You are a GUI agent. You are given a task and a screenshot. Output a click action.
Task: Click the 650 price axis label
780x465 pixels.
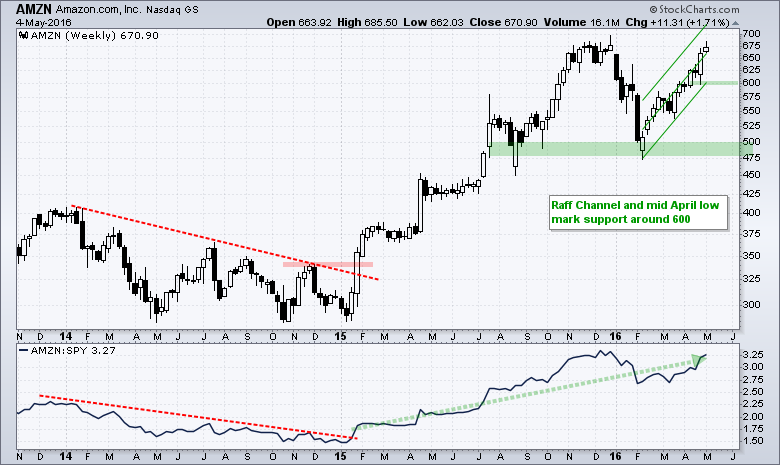tap(751, 57)
